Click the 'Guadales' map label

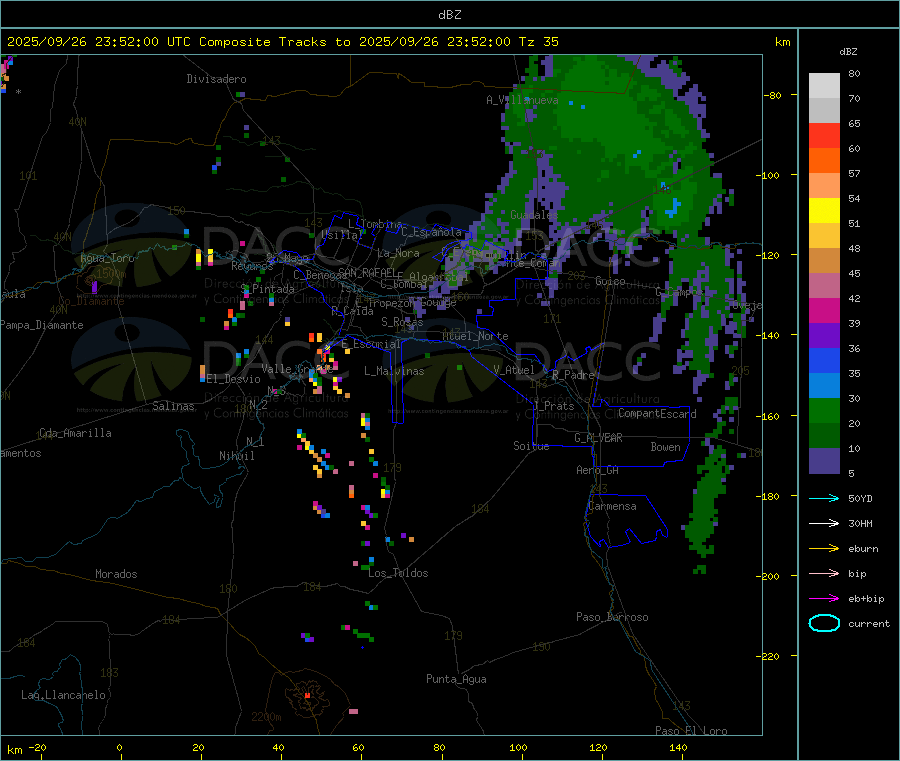coord(534,215)
